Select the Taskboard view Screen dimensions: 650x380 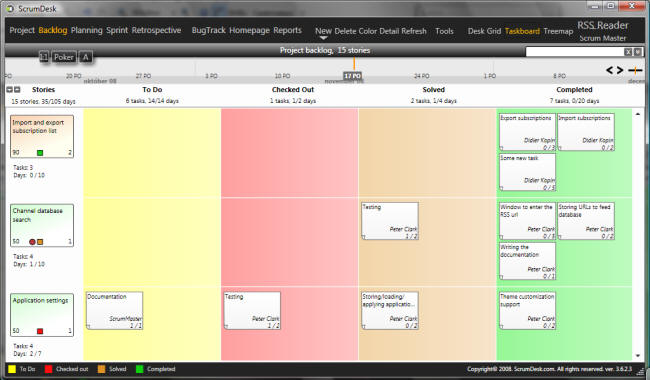(x=522, y=31)
